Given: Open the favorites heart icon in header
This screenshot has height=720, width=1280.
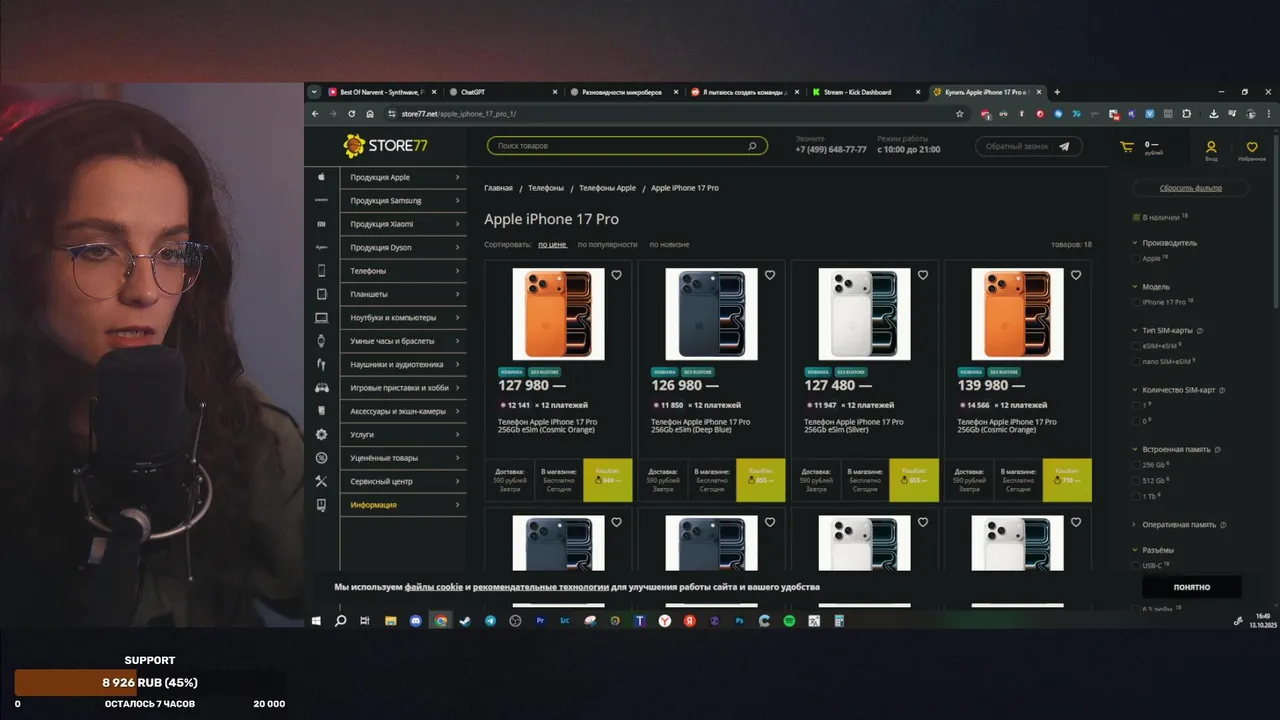Looking at the screenshot, I should (x=1252, y=147).
